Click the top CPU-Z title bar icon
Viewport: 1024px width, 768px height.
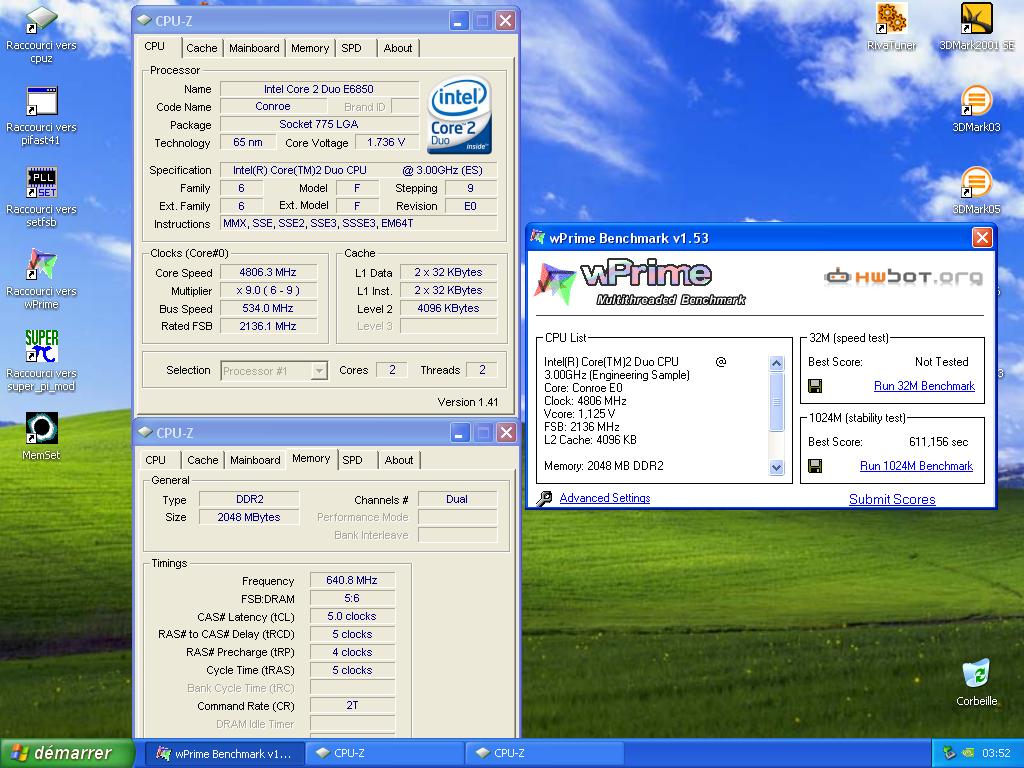pos(145,21)
